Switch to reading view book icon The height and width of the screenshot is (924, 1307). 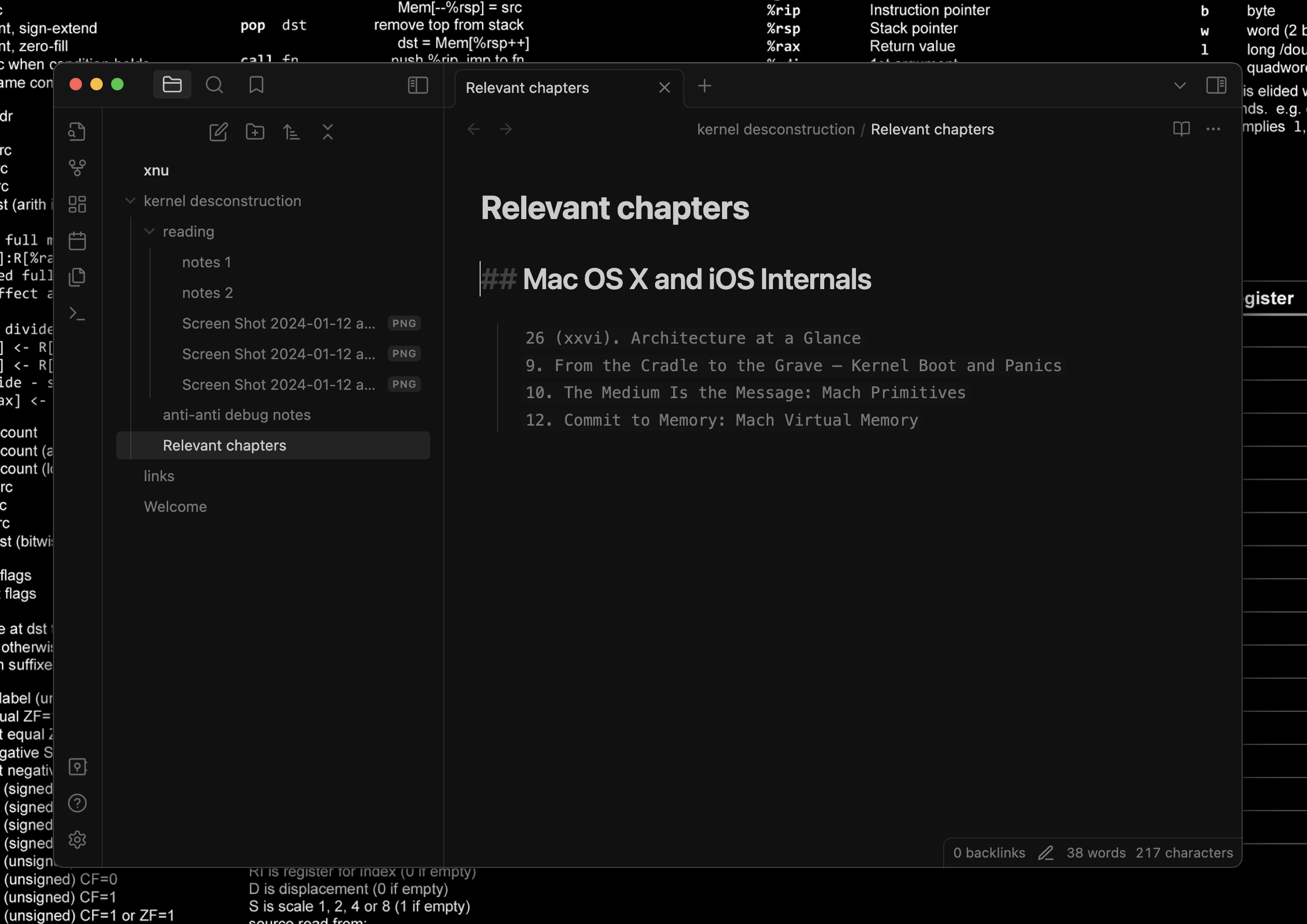[1181, 129]
